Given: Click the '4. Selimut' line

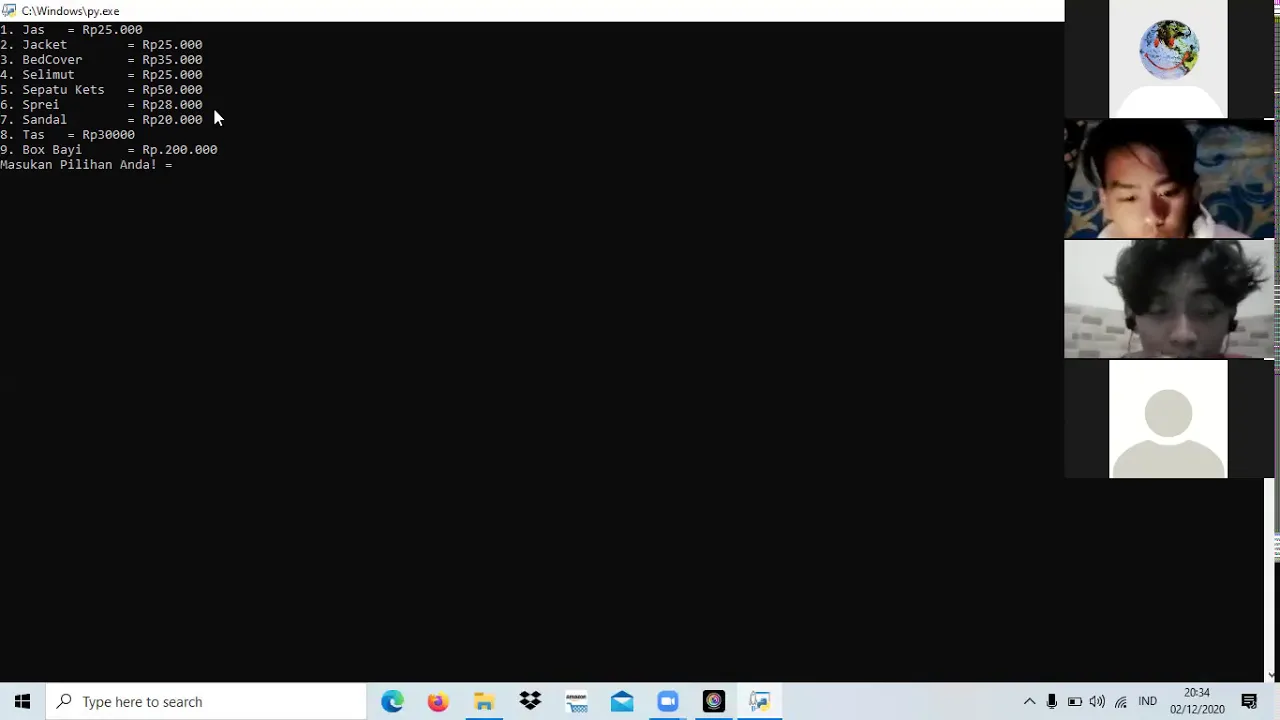Looking at the screenshot, I should point(101,75).
